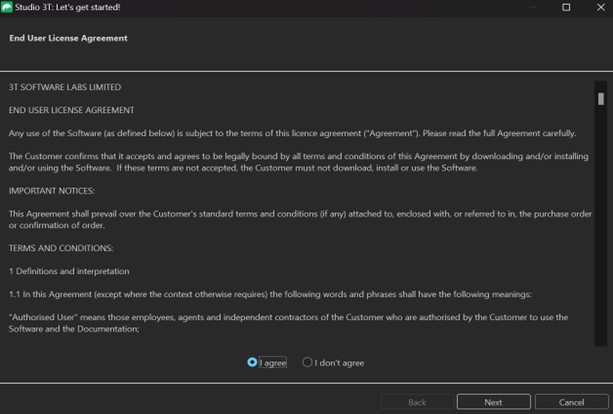Click the Studio 3T logo in title bar
The width and height of the screenshot is (613, 414).
click(8, 8)
